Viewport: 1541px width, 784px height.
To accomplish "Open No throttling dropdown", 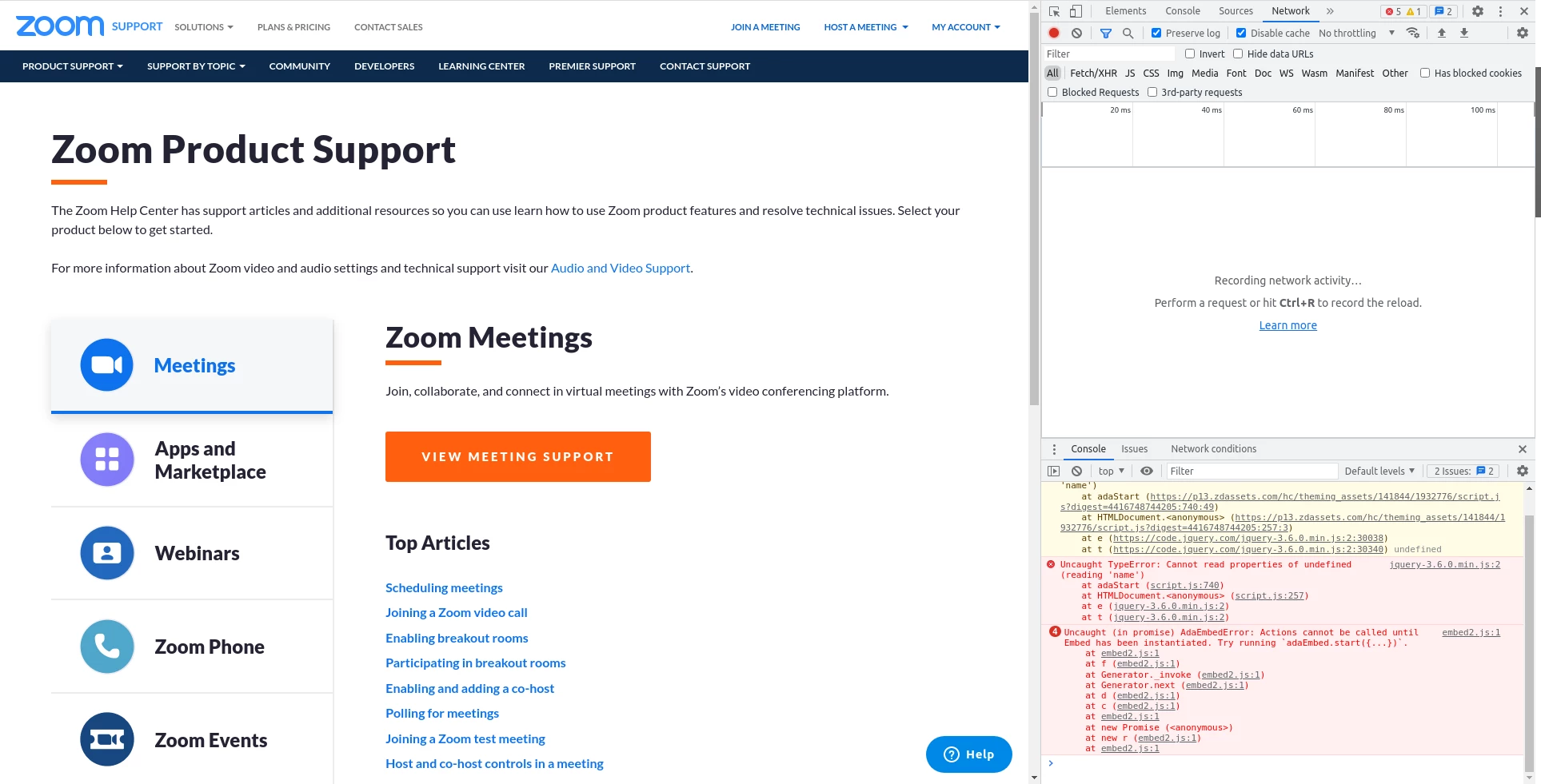I will (x=1356, y=33).
